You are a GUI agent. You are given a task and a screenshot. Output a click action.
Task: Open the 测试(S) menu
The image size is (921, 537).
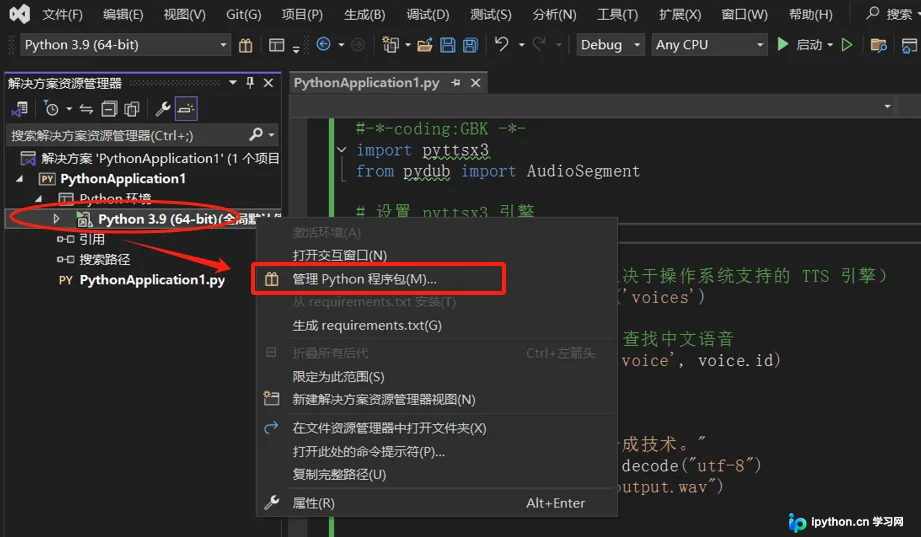490,15
